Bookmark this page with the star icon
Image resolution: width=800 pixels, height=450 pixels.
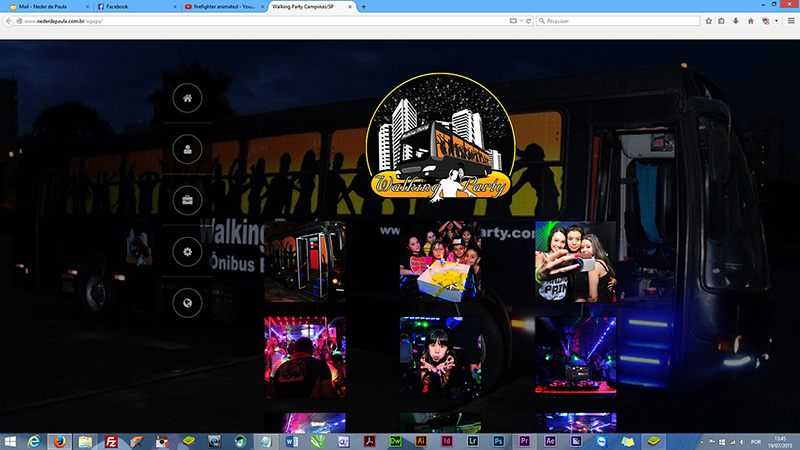pyautogui.click(x=709, y=21)
